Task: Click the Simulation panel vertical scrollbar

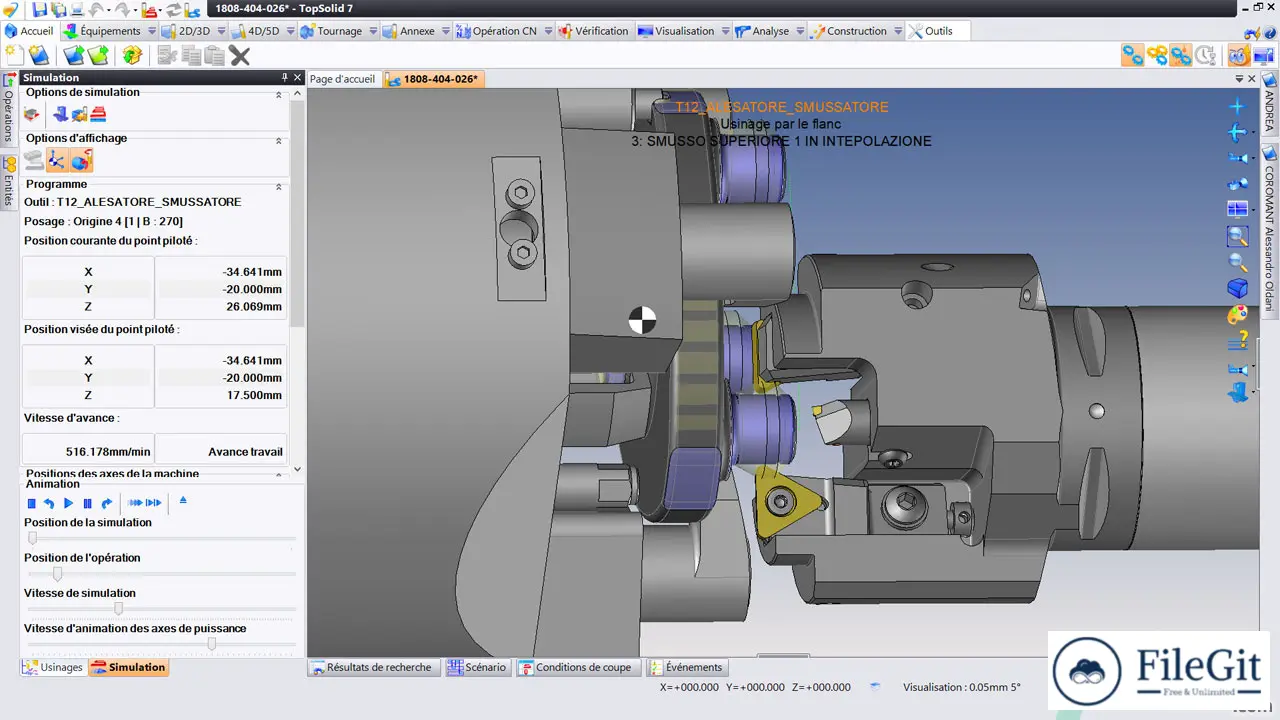Action: pos(297,213)
